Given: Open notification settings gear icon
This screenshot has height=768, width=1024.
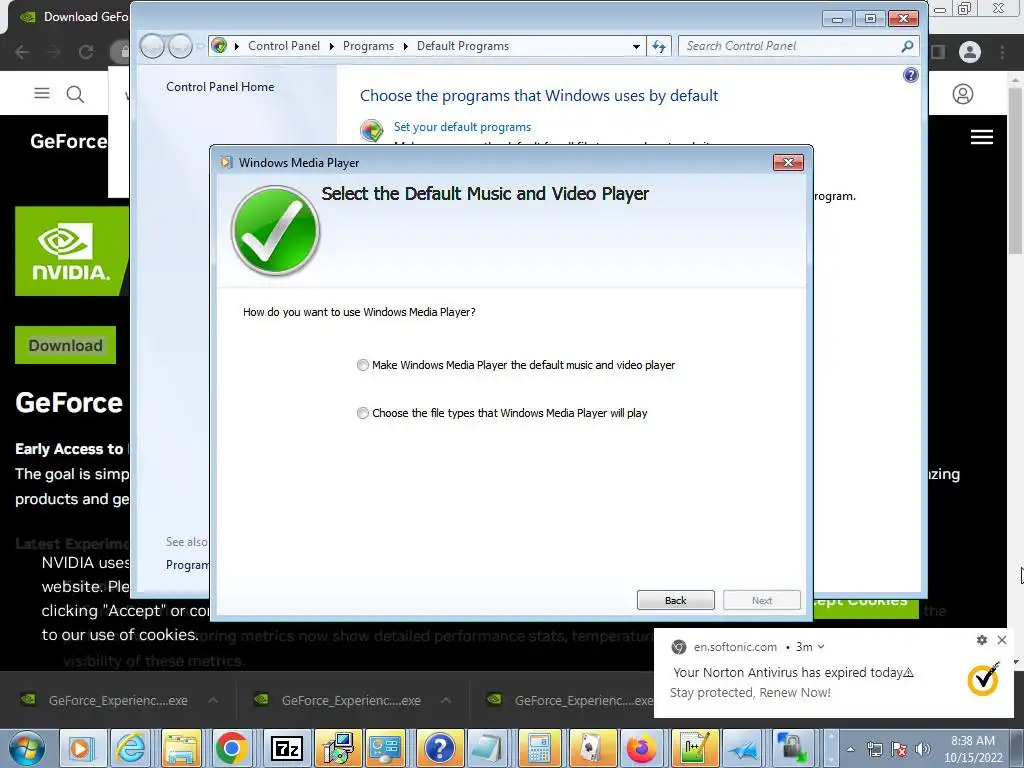Looking at the screenshot, I should (x=982, y=640).
